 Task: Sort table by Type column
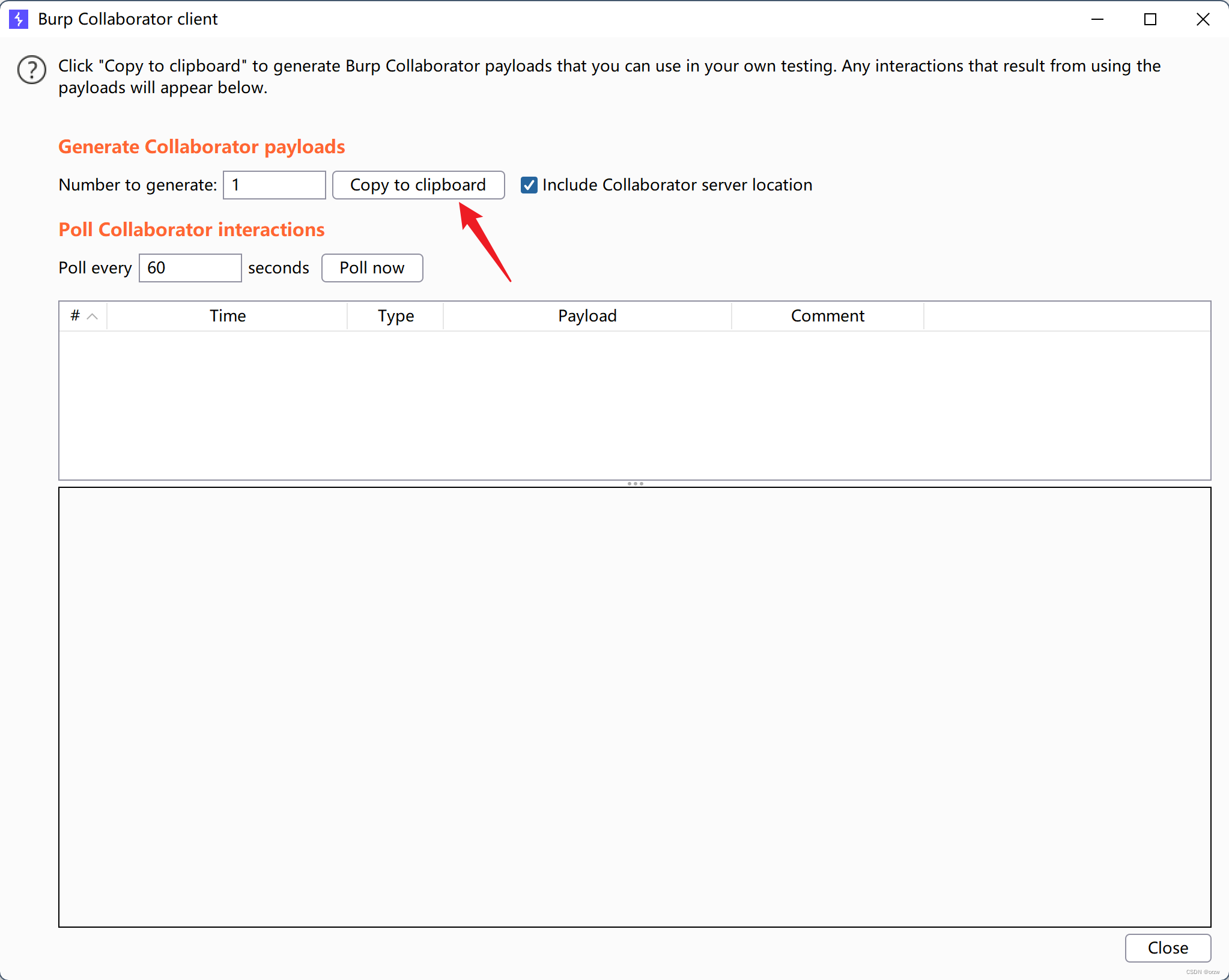point(396,316)
